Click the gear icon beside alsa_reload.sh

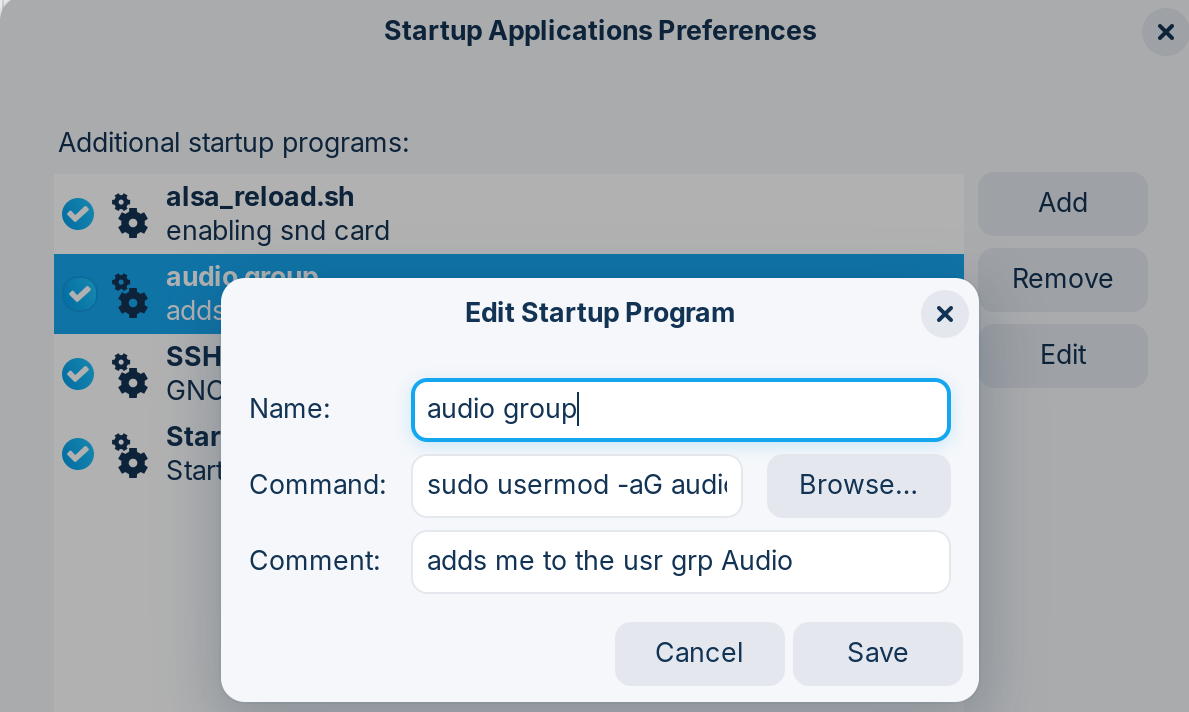click(130, 215)
